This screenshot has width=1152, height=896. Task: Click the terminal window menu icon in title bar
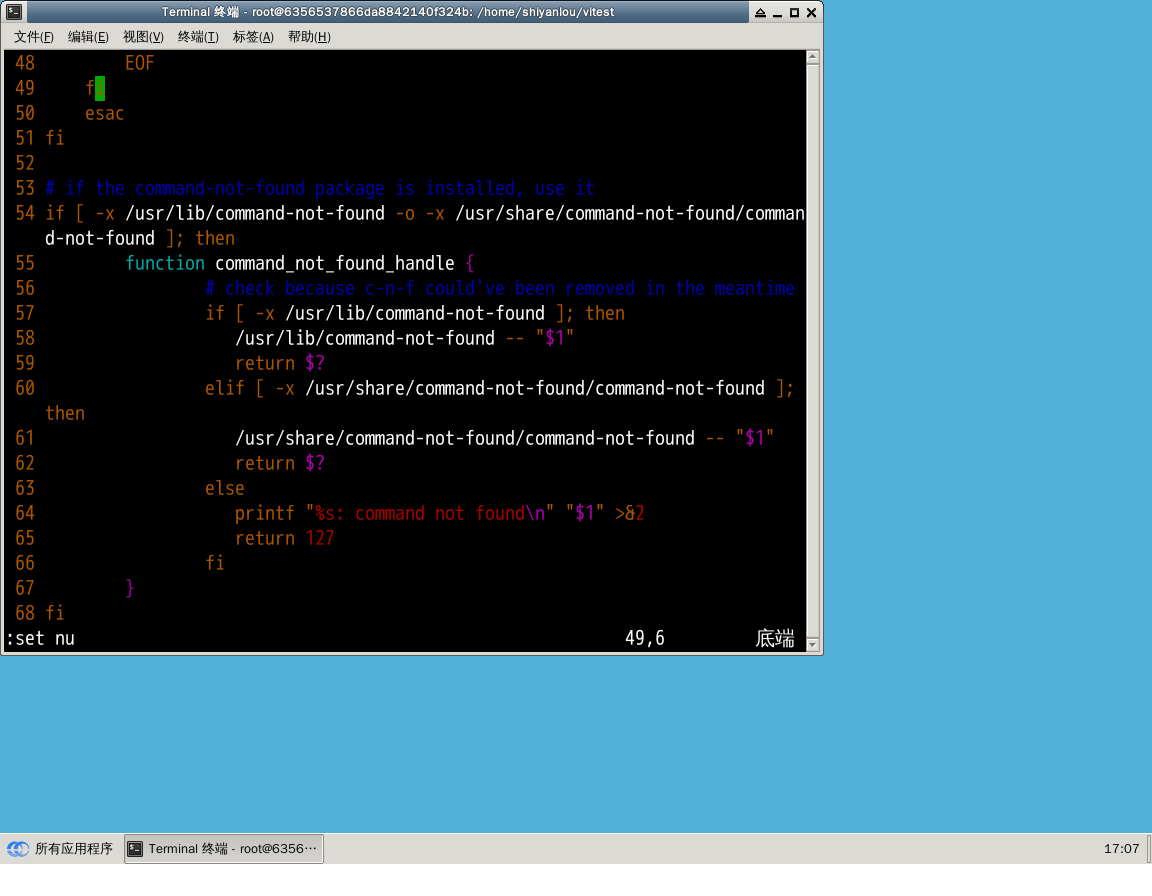coord(14,12)
